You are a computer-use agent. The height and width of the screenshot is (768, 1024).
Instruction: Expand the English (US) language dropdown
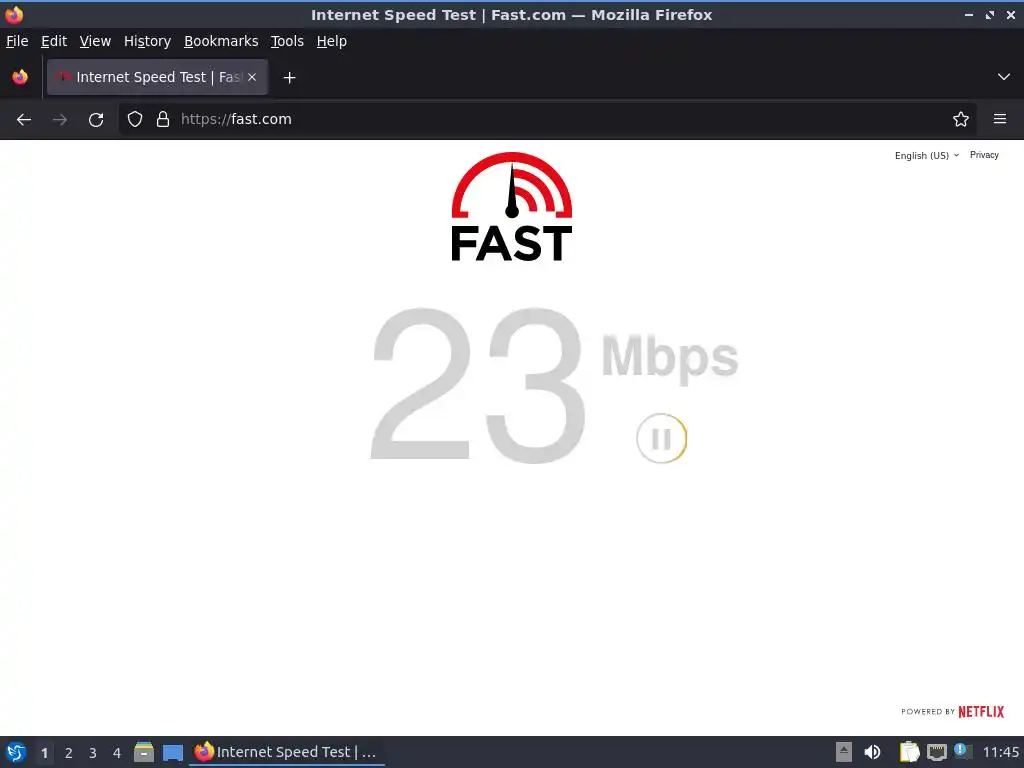927,155
